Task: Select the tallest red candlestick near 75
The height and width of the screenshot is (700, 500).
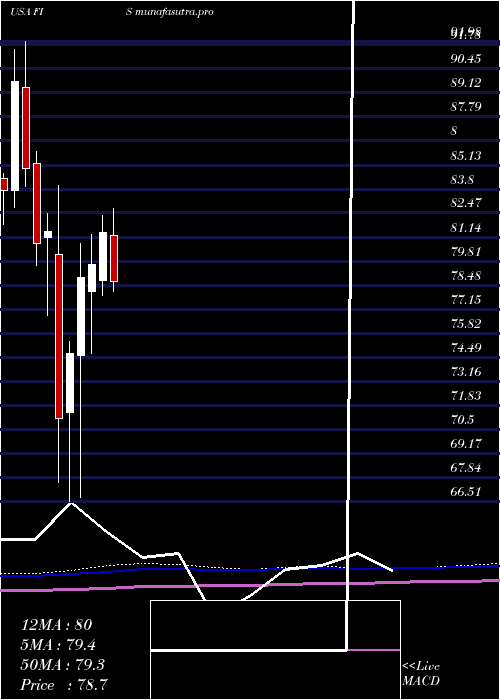Action: pos(59,336)
